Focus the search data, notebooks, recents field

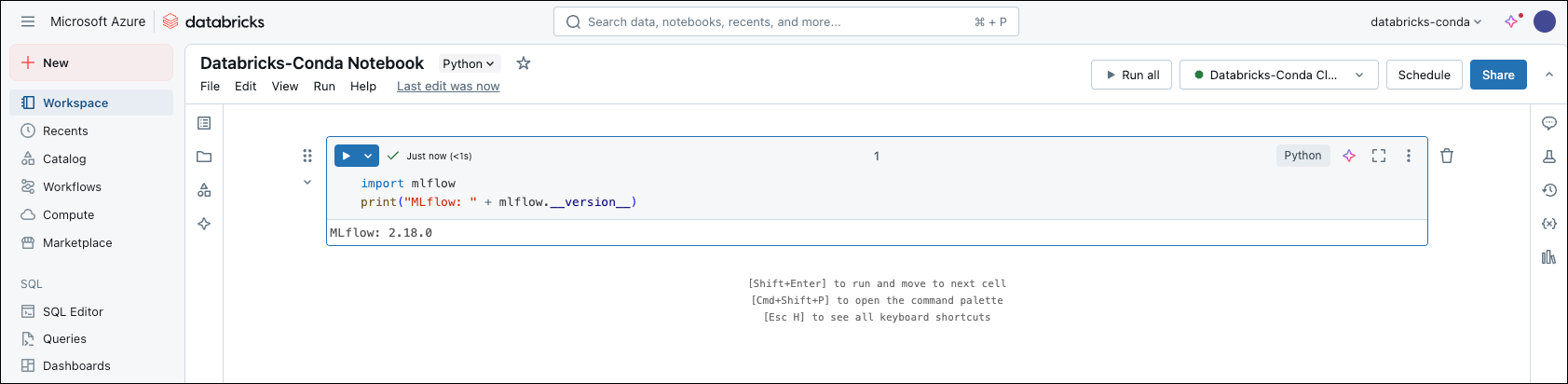click(785, 21)
